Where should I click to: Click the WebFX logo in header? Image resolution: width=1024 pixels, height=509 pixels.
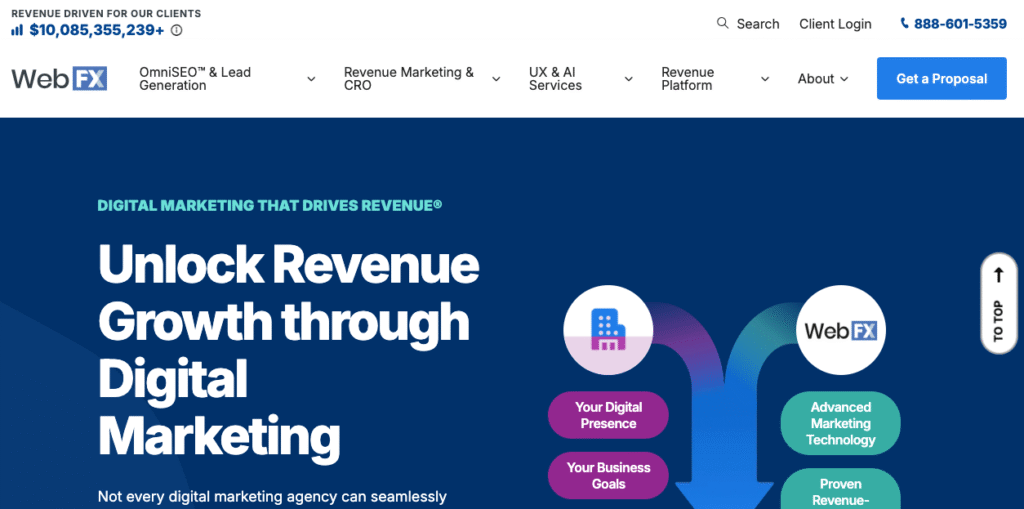tap(59, 79)
